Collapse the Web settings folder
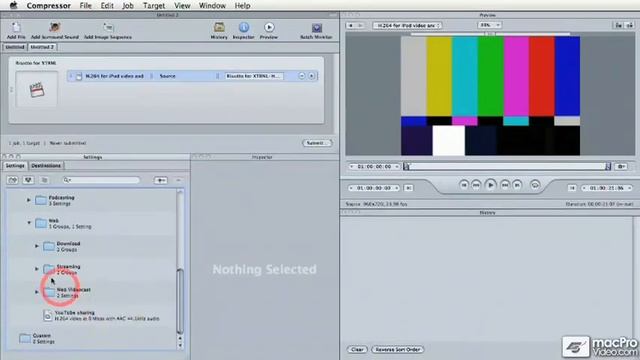This screenshot has height=360, width=640. [29, 223]
